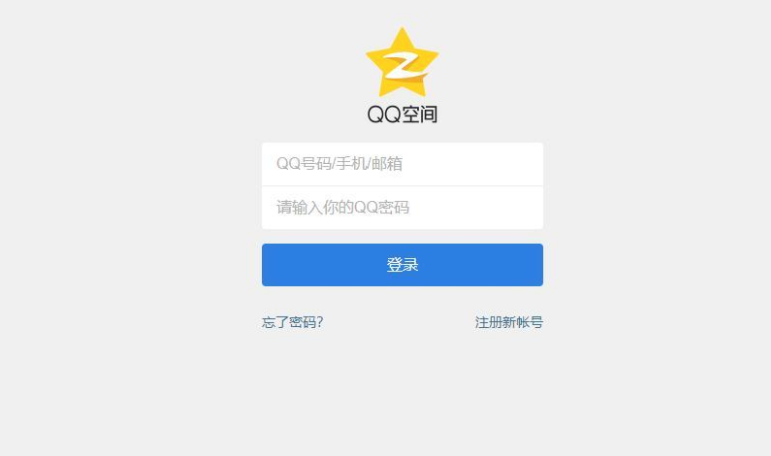Select the QQ password entry box
The width and height of the screenshot is (771, 456).
click(402, 208)
